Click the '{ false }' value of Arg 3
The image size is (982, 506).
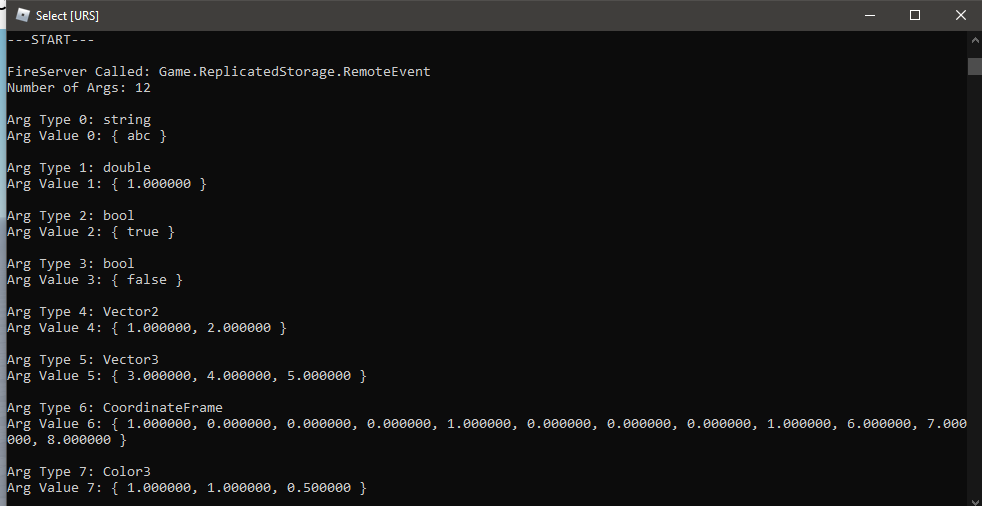click(147, 279)
